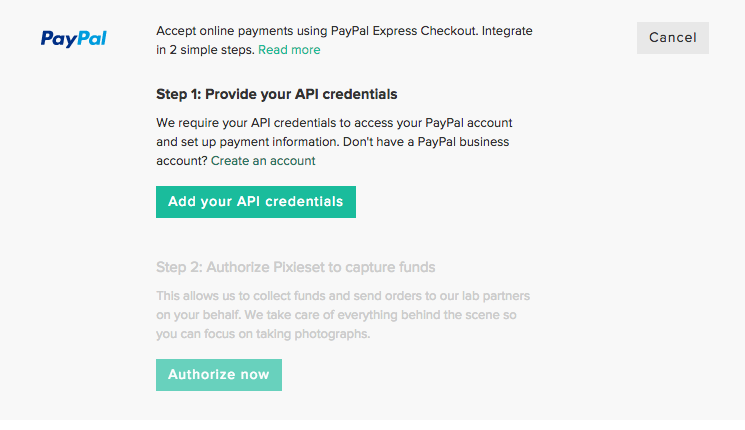This screenshot has width=745, height=430.
Task: Follow the Create an account link
Action: [x=263, y=161]
